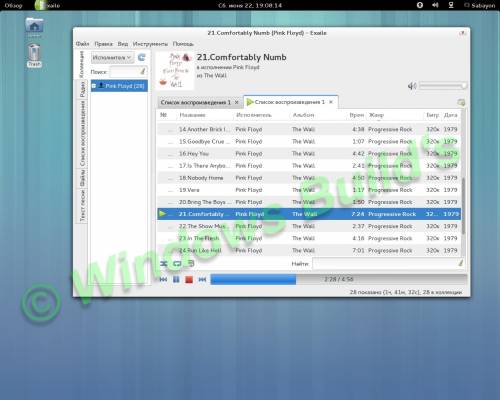Open the Текст песни side tab
The width and height of the screenshot is (500, 400).
tap(82, 206)
